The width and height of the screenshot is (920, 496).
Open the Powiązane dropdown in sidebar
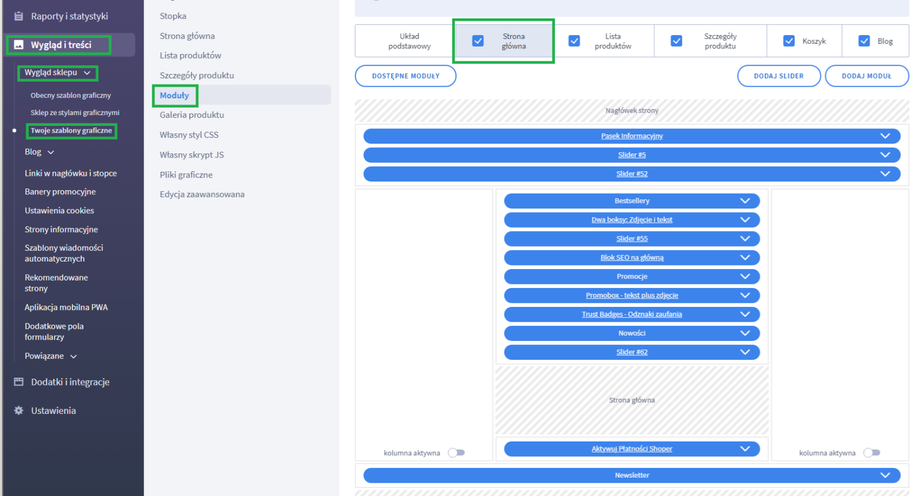coord(73,356)
